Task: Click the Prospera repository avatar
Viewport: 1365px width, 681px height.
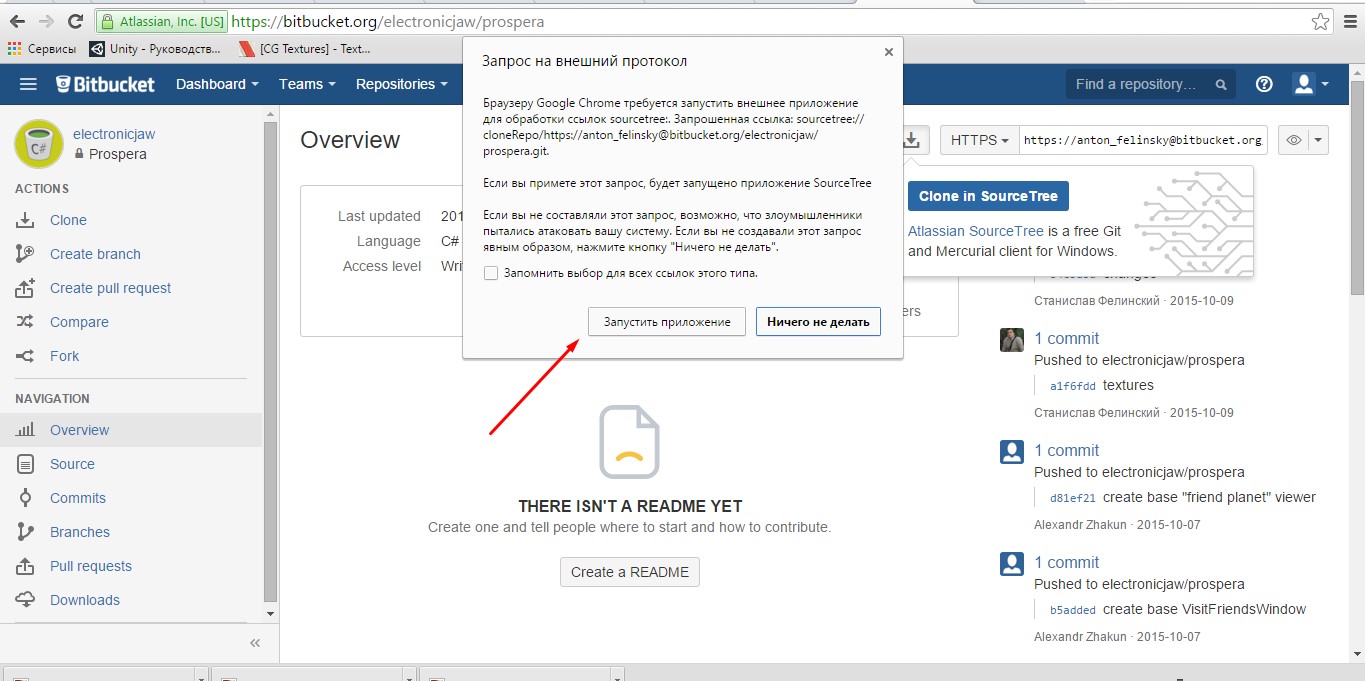Action: tap(39, 144)
